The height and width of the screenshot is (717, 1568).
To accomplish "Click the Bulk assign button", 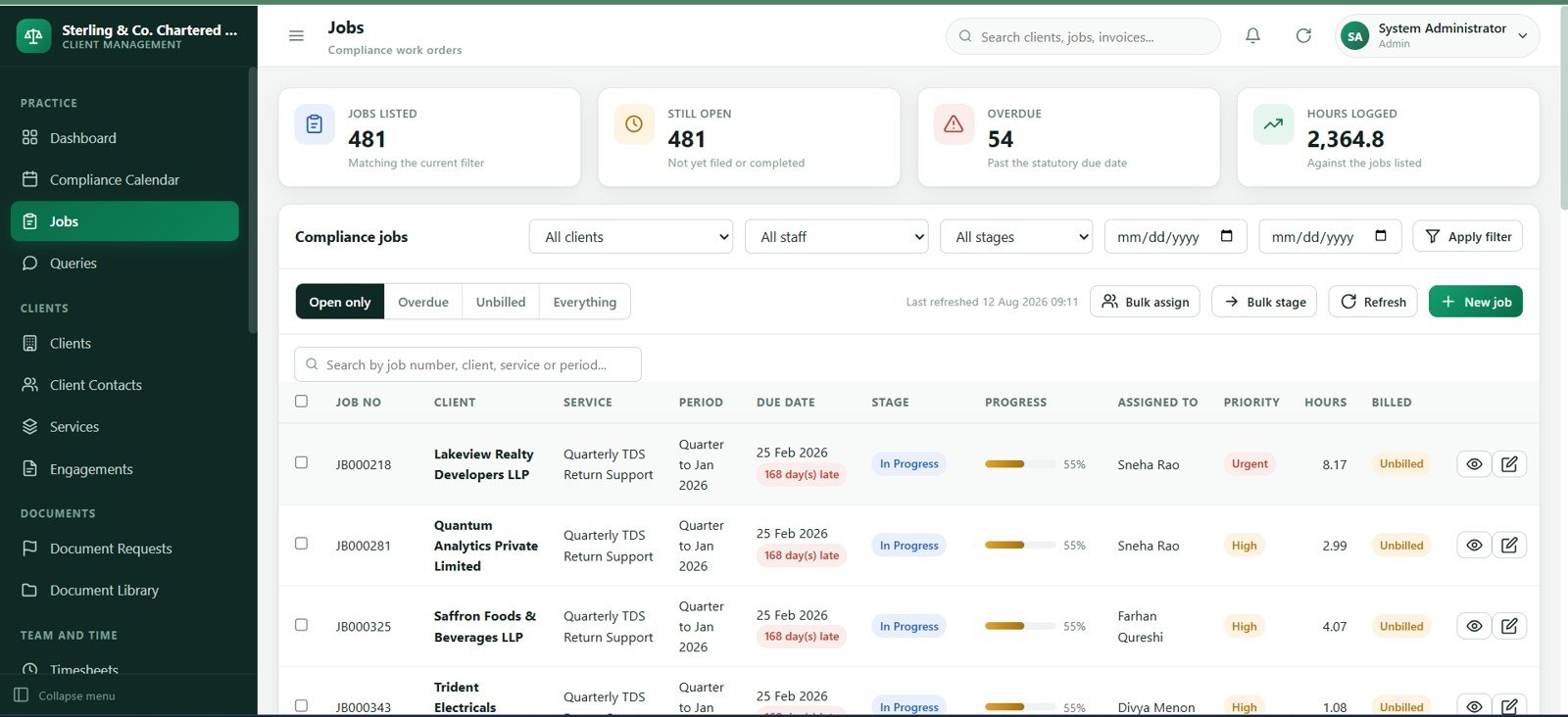I will 1146,302.
